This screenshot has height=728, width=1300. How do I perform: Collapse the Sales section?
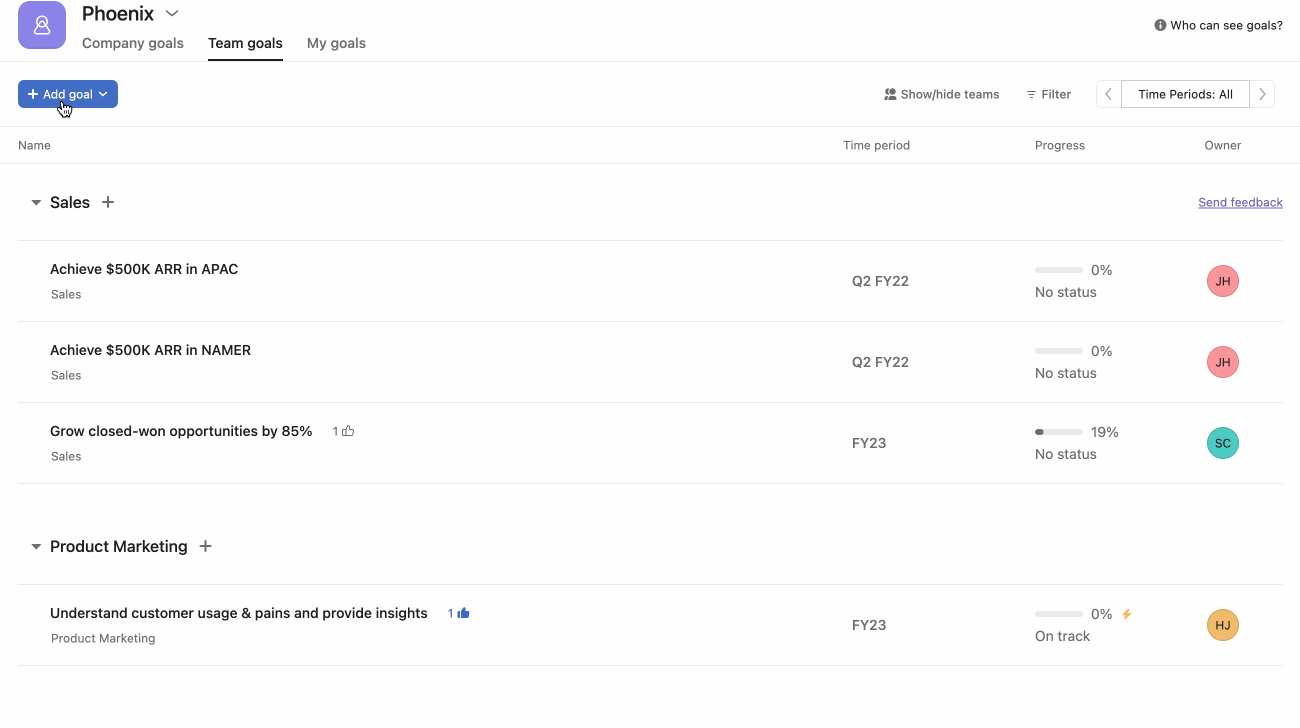tap(35, 201)
